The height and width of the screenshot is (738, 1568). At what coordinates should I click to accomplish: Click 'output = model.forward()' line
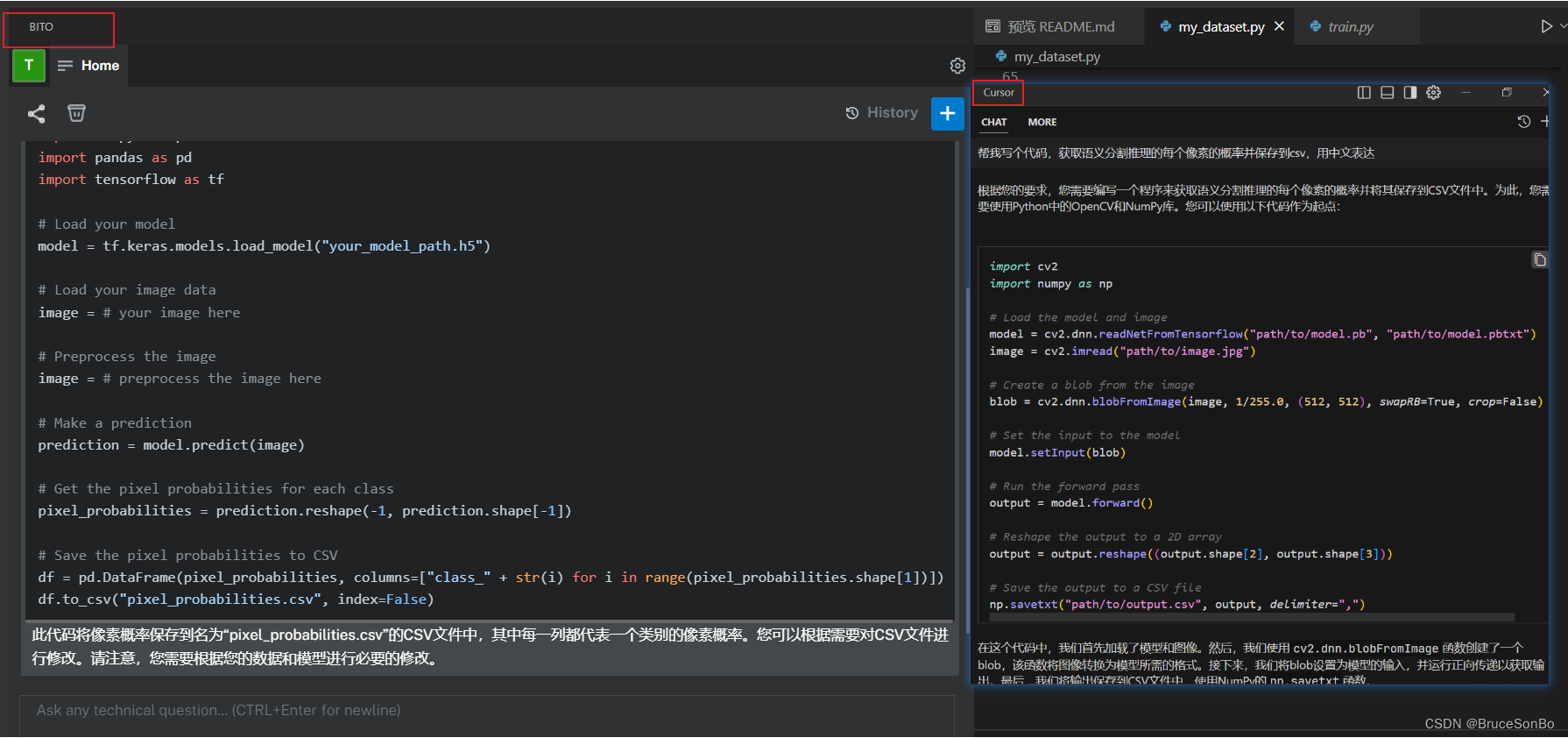[x=1071, y=503]
